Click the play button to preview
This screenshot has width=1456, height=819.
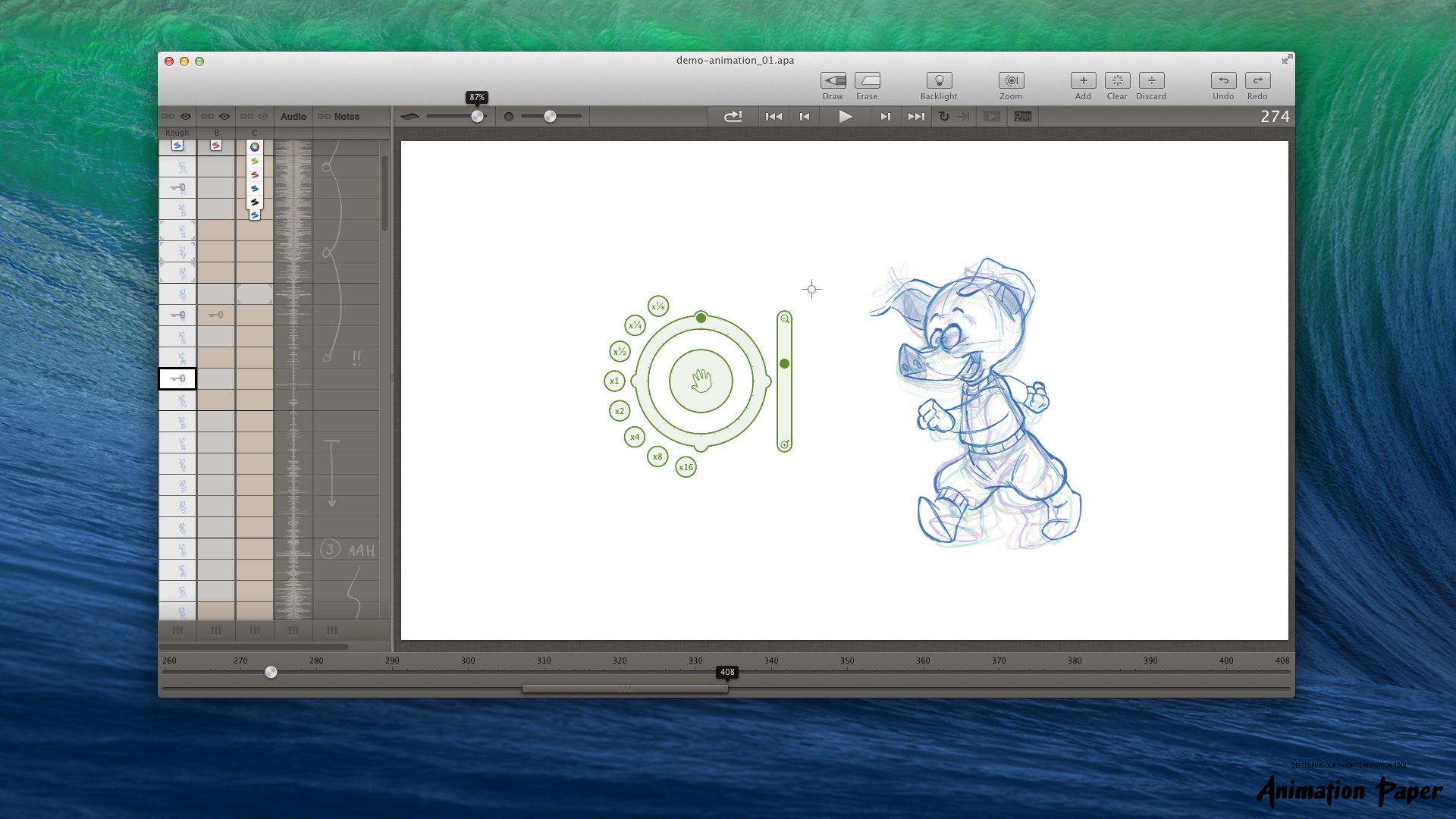(844, 116)
